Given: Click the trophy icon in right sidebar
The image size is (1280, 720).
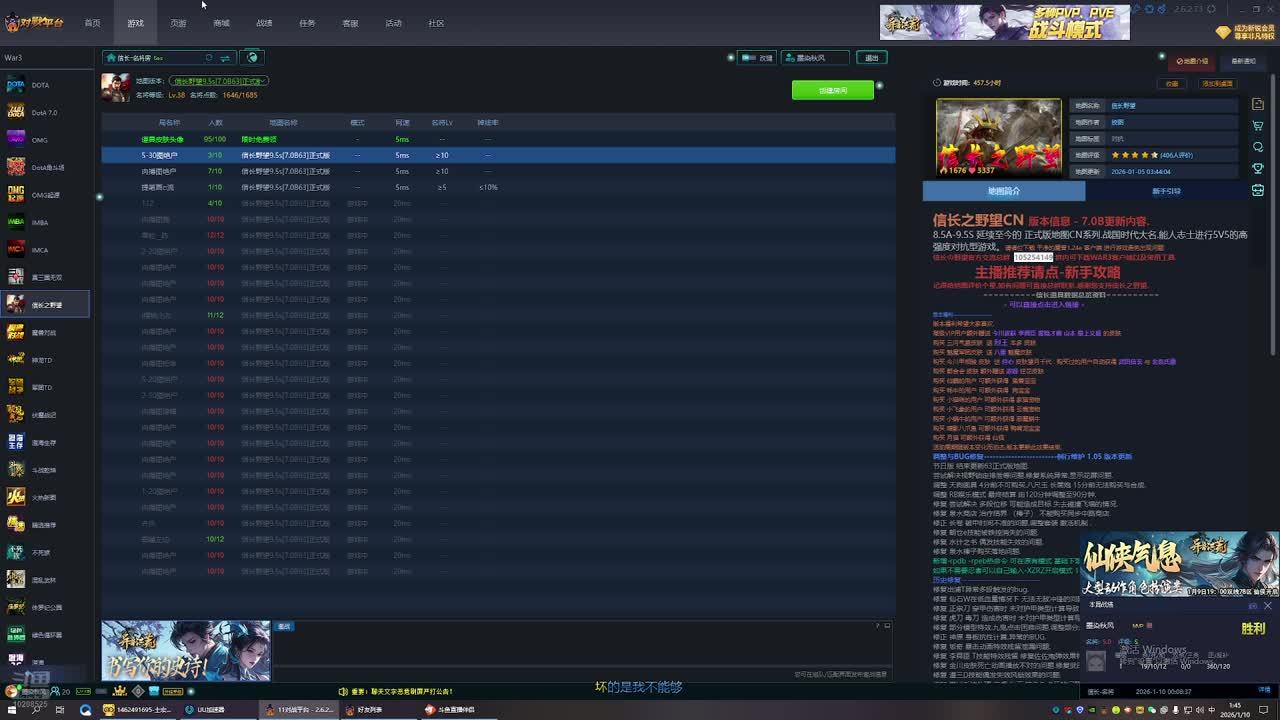Looking at the screenshot, I should pos(1258,168).
